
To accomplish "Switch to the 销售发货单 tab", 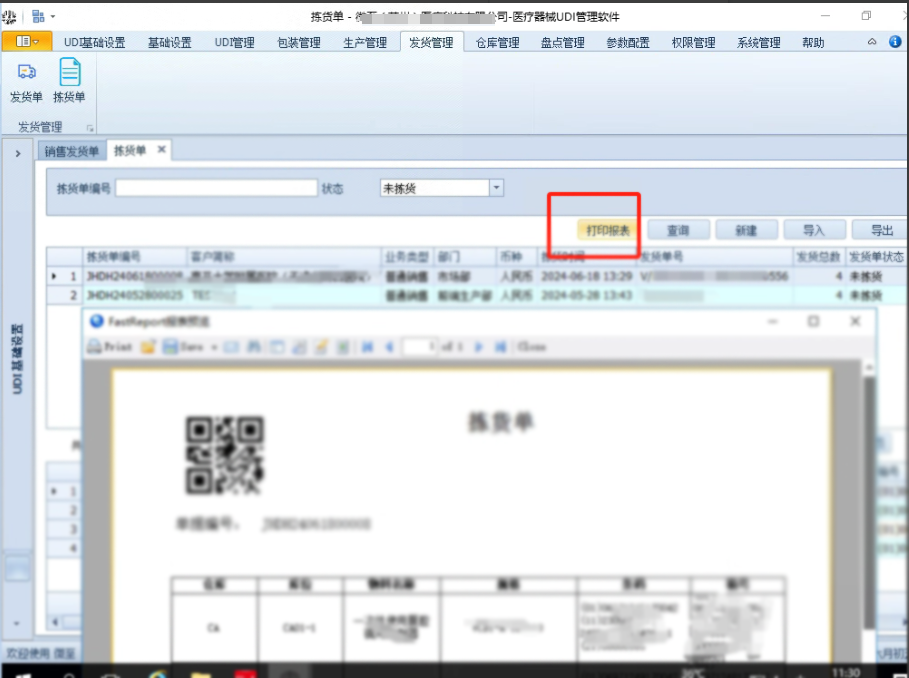I will (69, 151).
